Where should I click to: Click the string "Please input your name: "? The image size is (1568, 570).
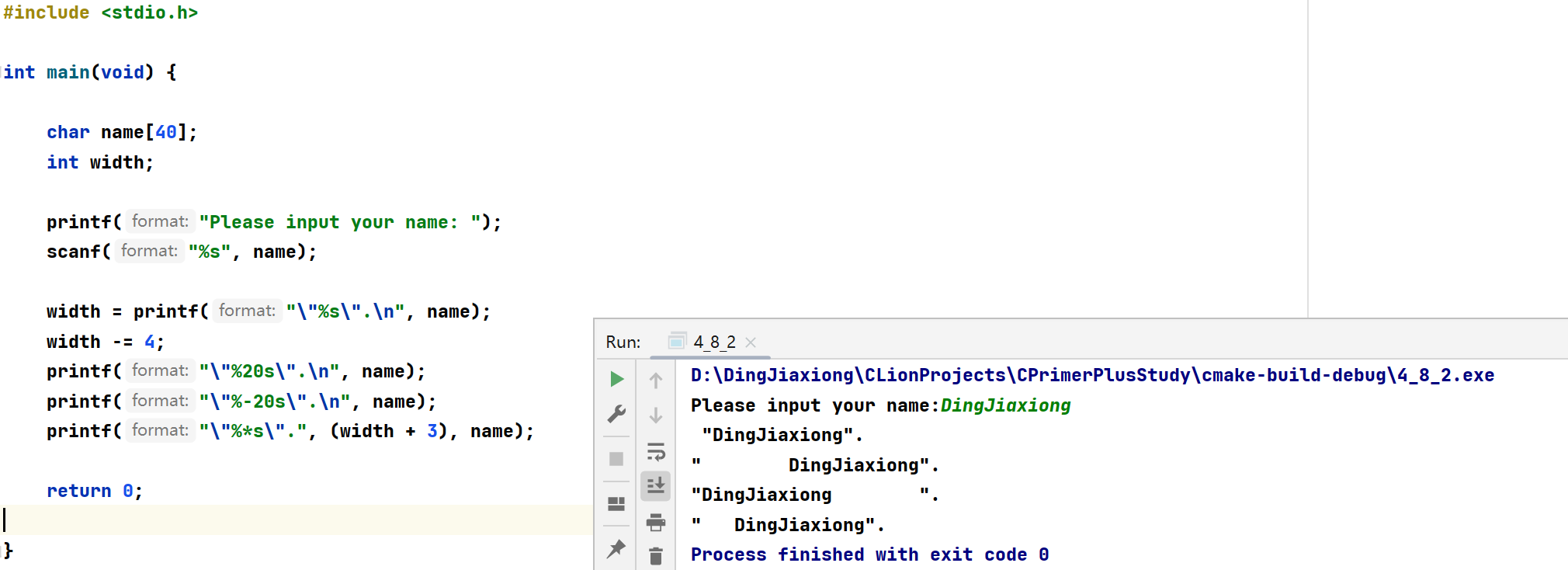(340, 222)
